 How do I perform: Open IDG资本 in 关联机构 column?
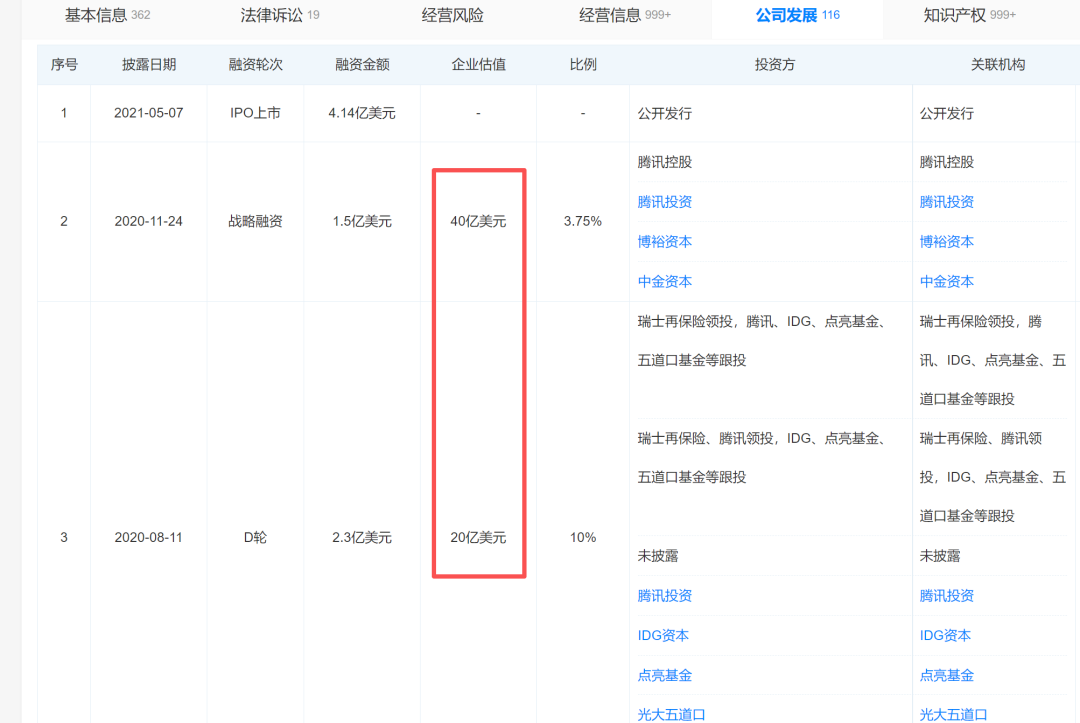pos(945,636)
